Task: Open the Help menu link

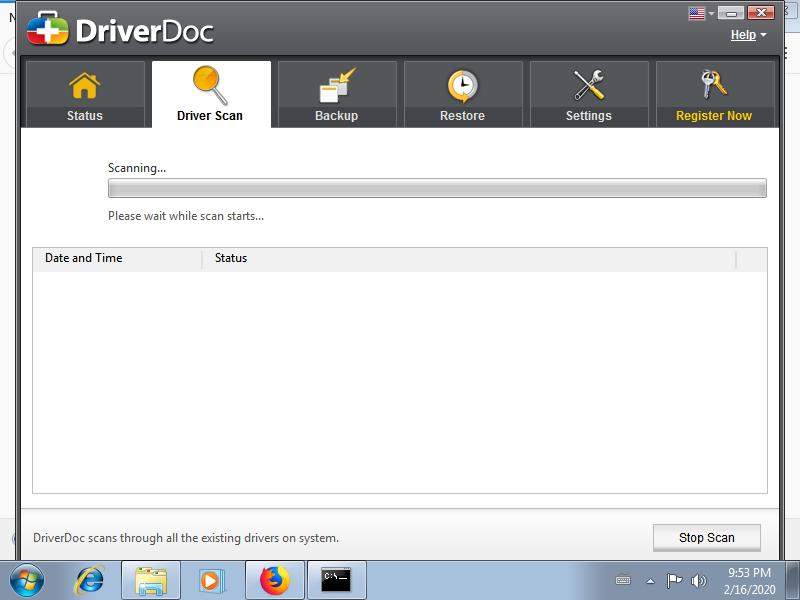Action: tap(743, 35)
